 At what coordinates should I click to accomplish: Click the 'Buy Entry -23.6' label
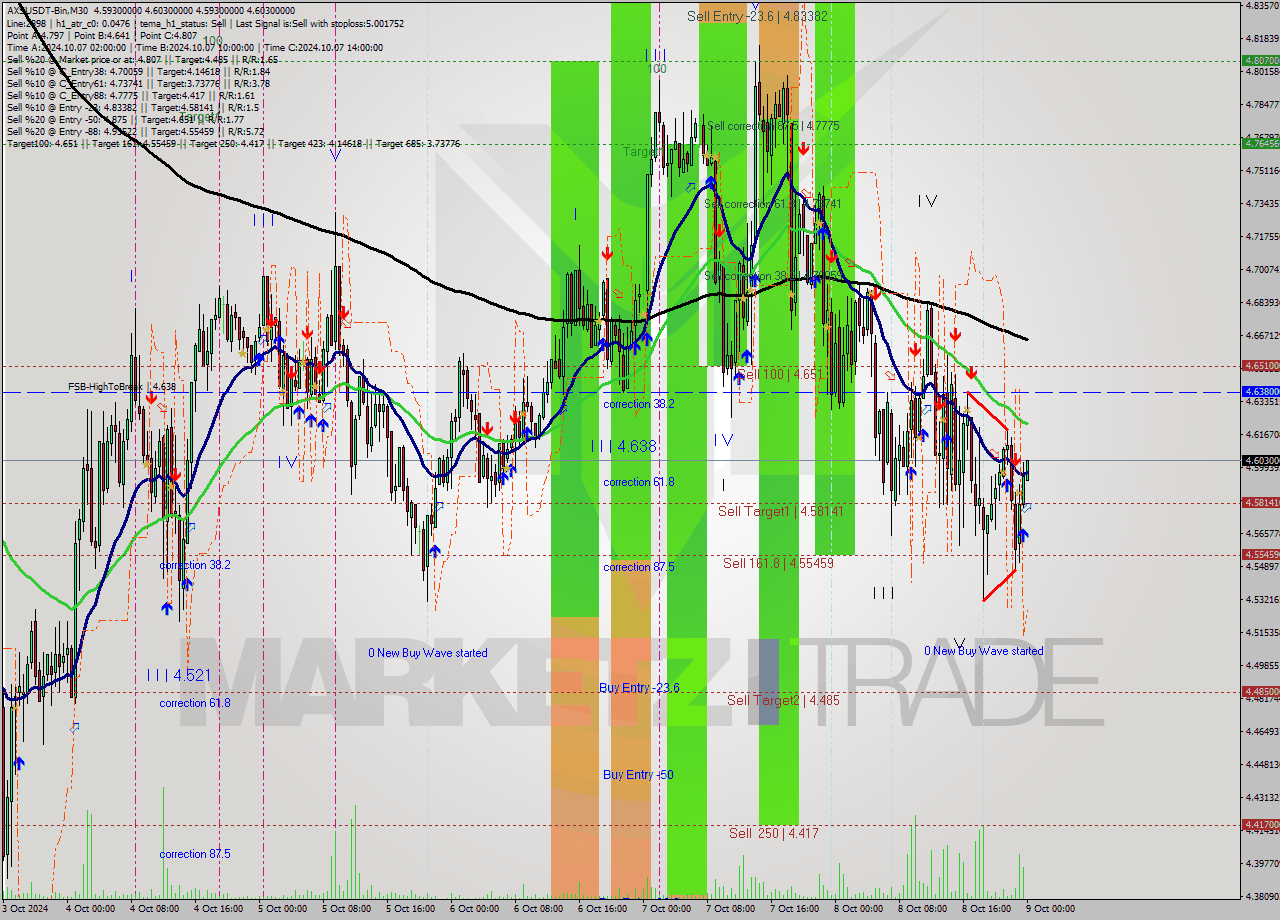click(640, 688)
